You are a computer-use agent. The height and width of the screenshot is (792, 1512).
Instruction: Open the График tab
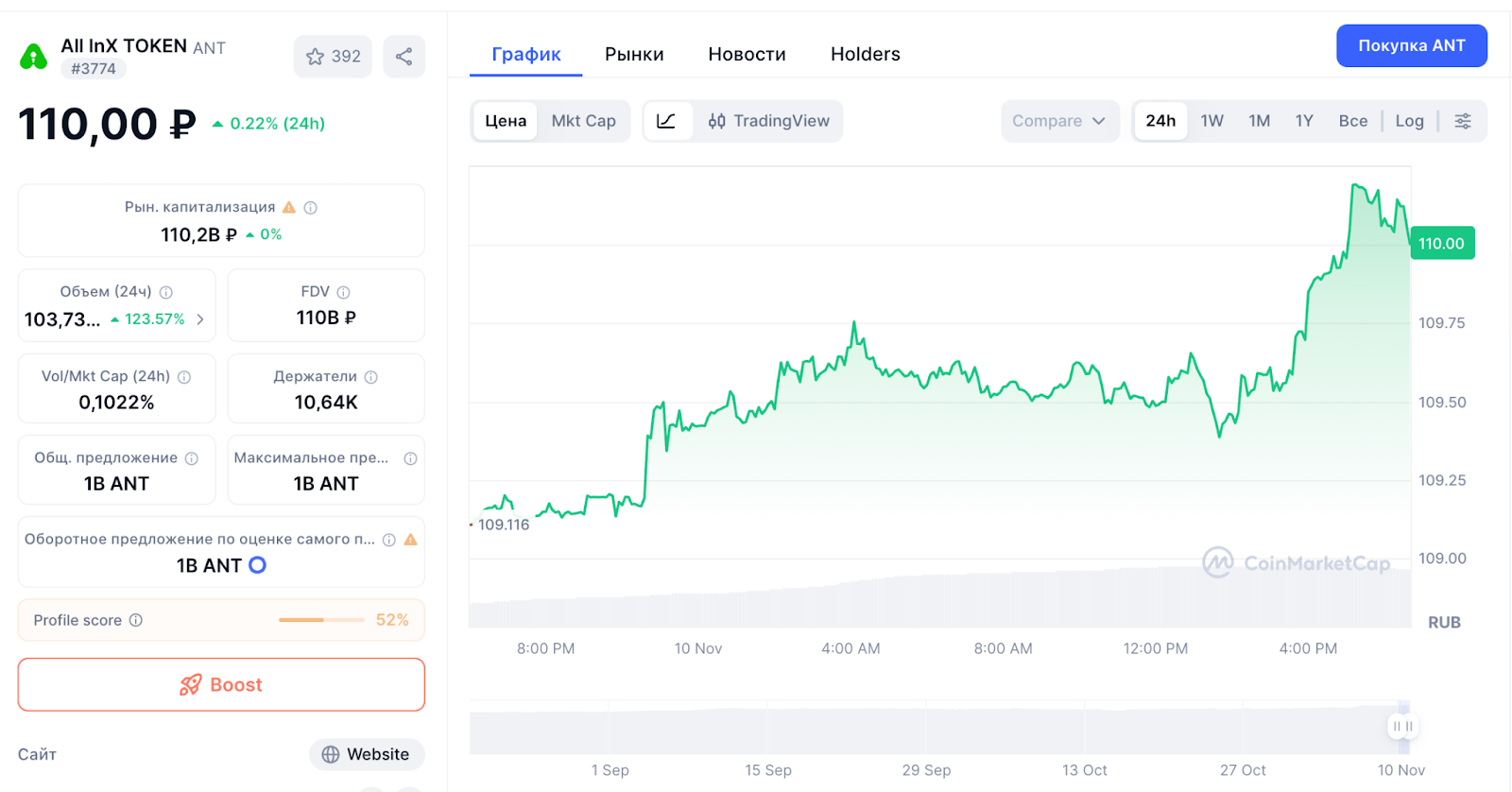click(x=526, y=54)
